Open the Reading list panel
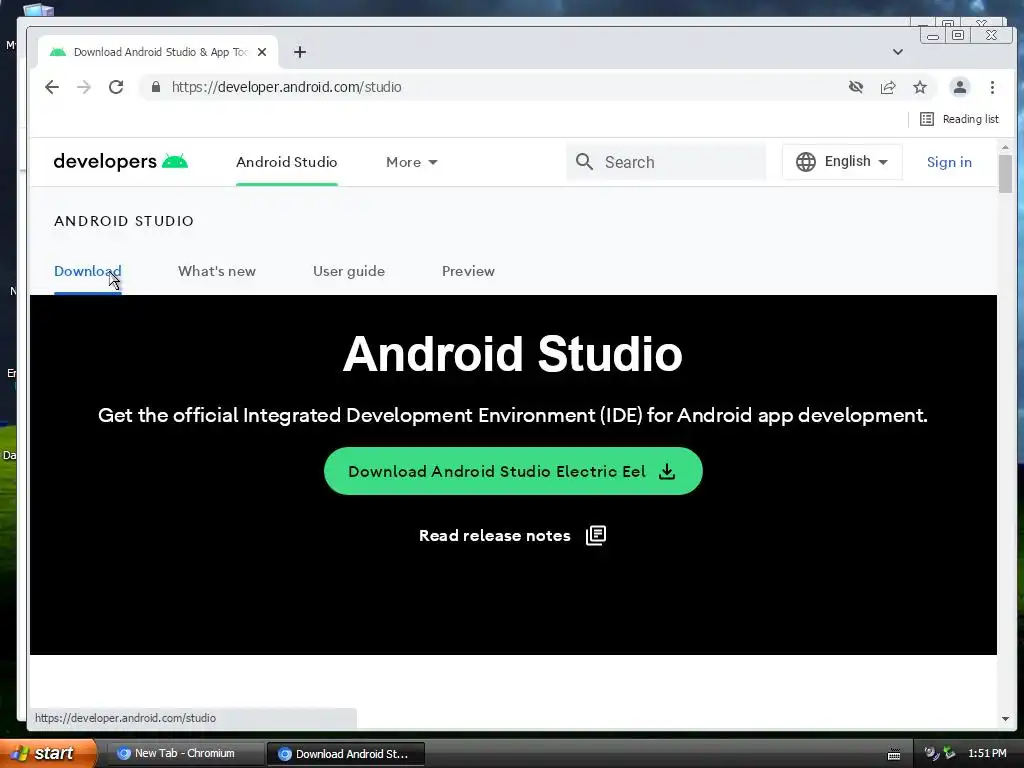 pos(959,119)
